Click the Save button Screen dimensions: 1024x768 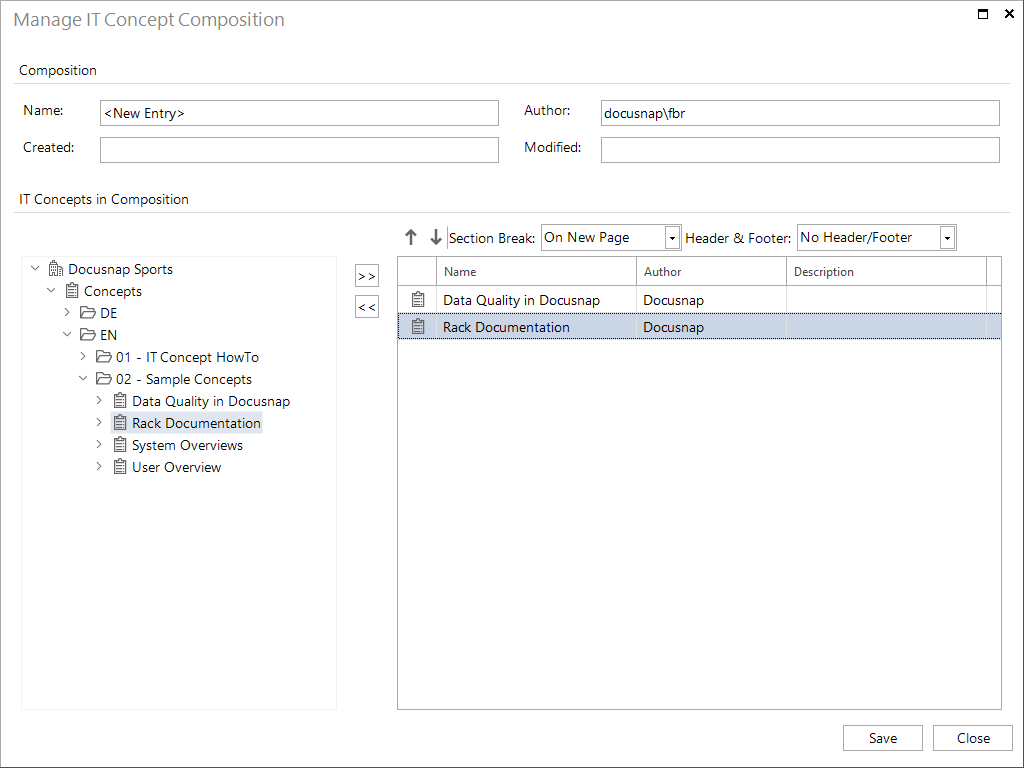(883, 738)
